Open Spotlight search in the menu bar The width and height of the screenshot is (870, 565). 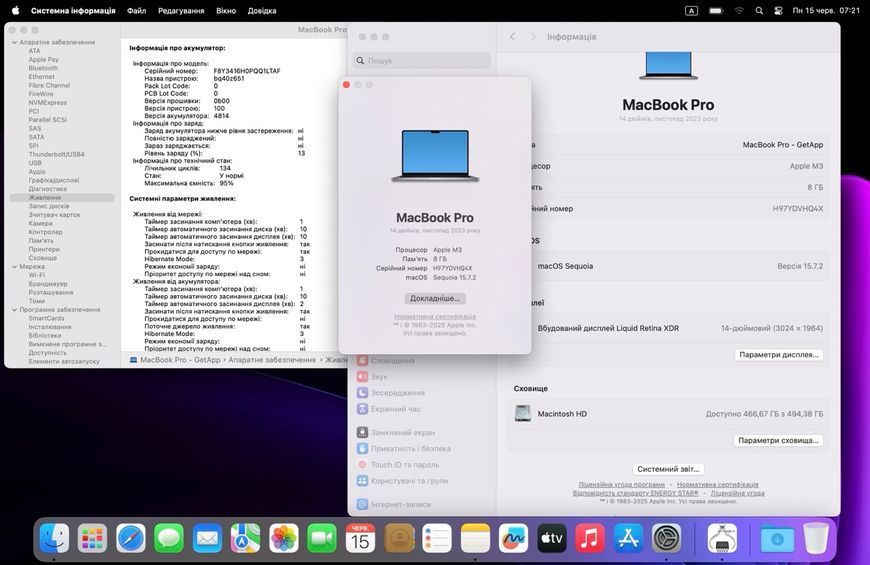click(759, 11)
